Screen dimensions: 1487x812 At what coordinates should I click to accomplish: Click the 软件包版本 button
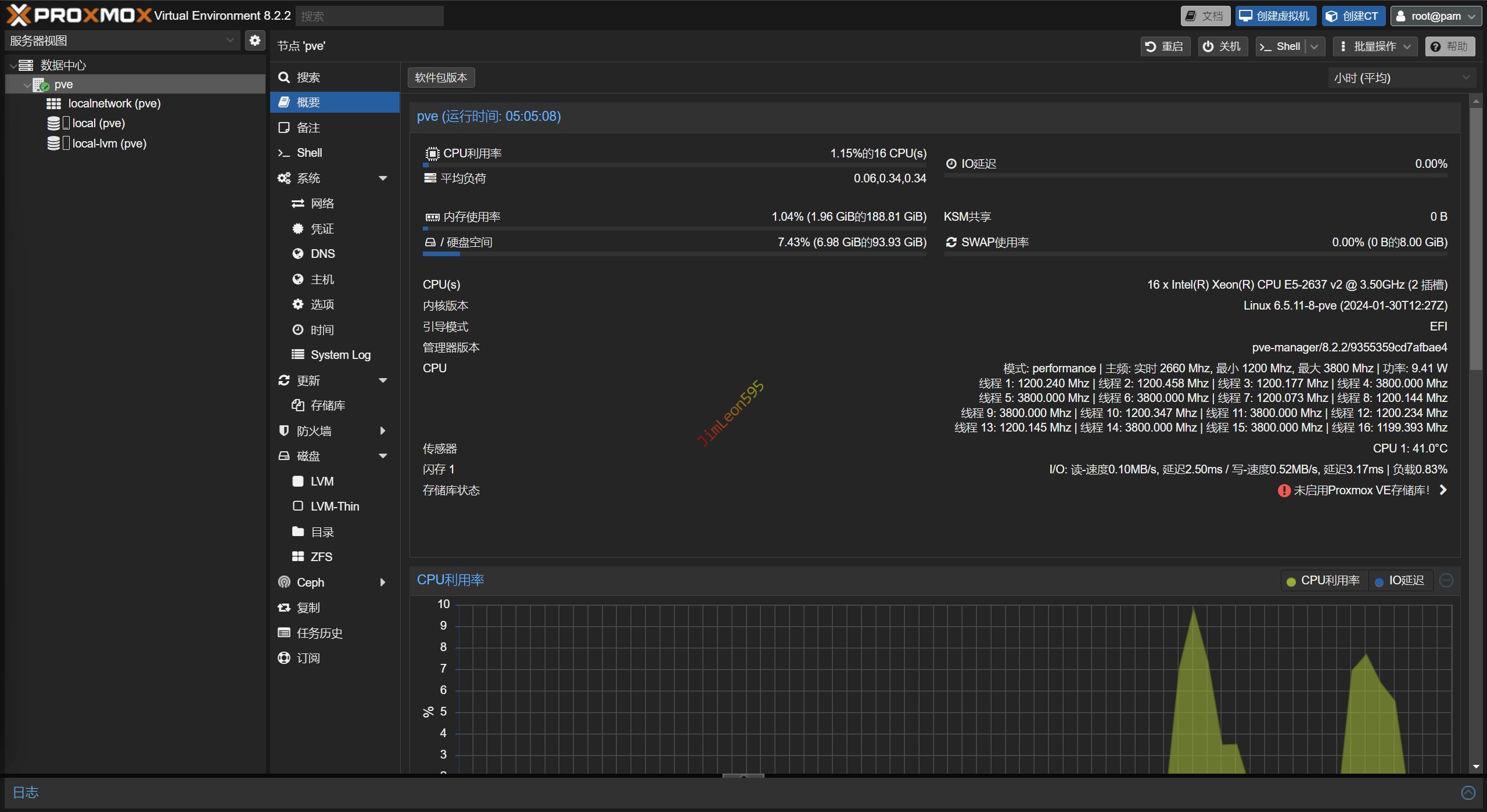point(441,78)
